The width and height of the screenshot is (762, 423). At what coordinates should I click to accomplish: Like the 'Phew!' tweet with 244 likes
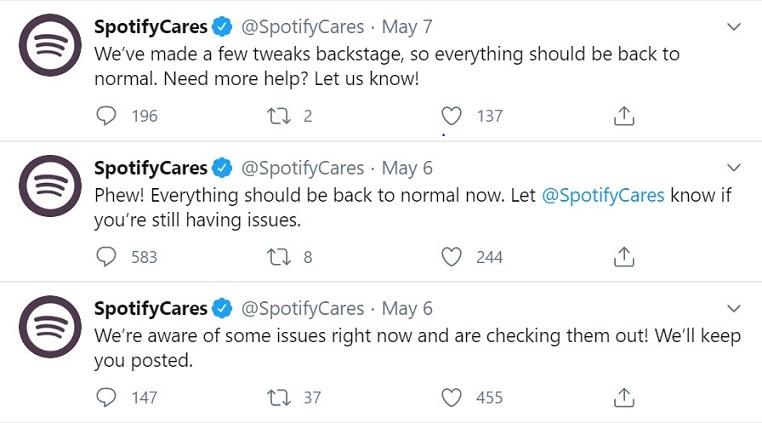point(452,257)
